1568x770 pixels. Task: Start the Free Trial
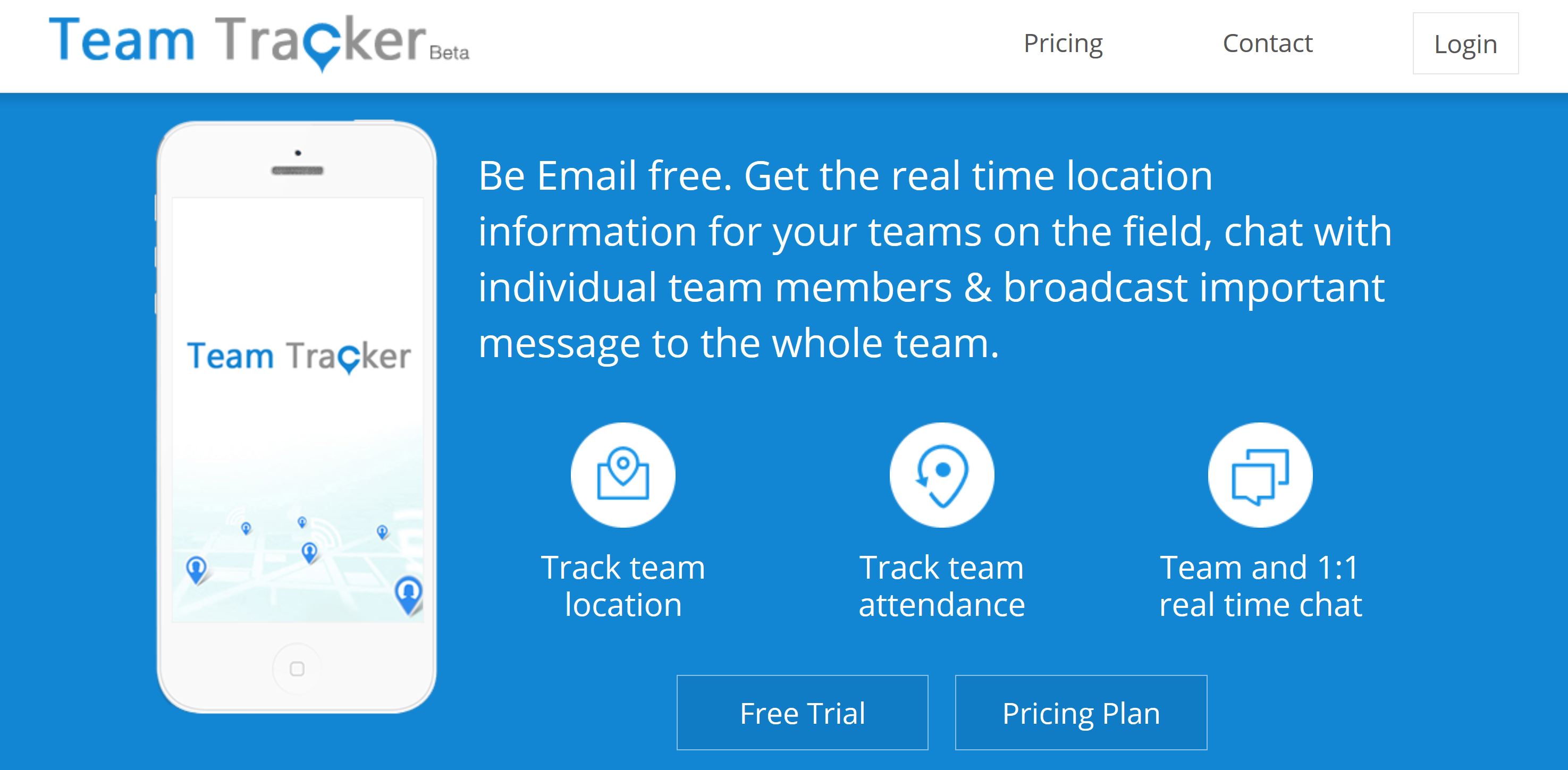click(x=802, y=713)
